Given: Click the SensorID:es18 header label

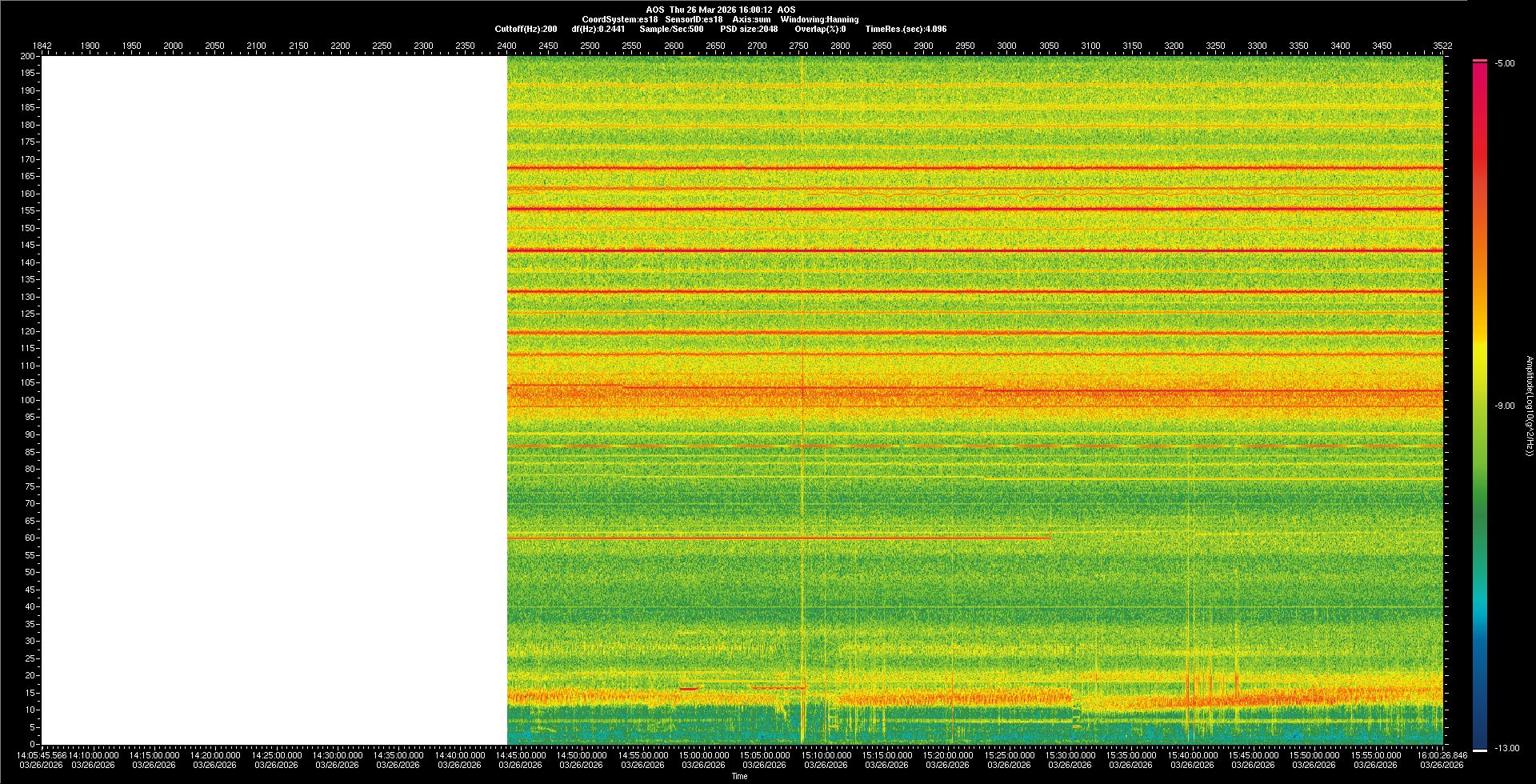Looking at the screenshot, I should tap(694, 19).
